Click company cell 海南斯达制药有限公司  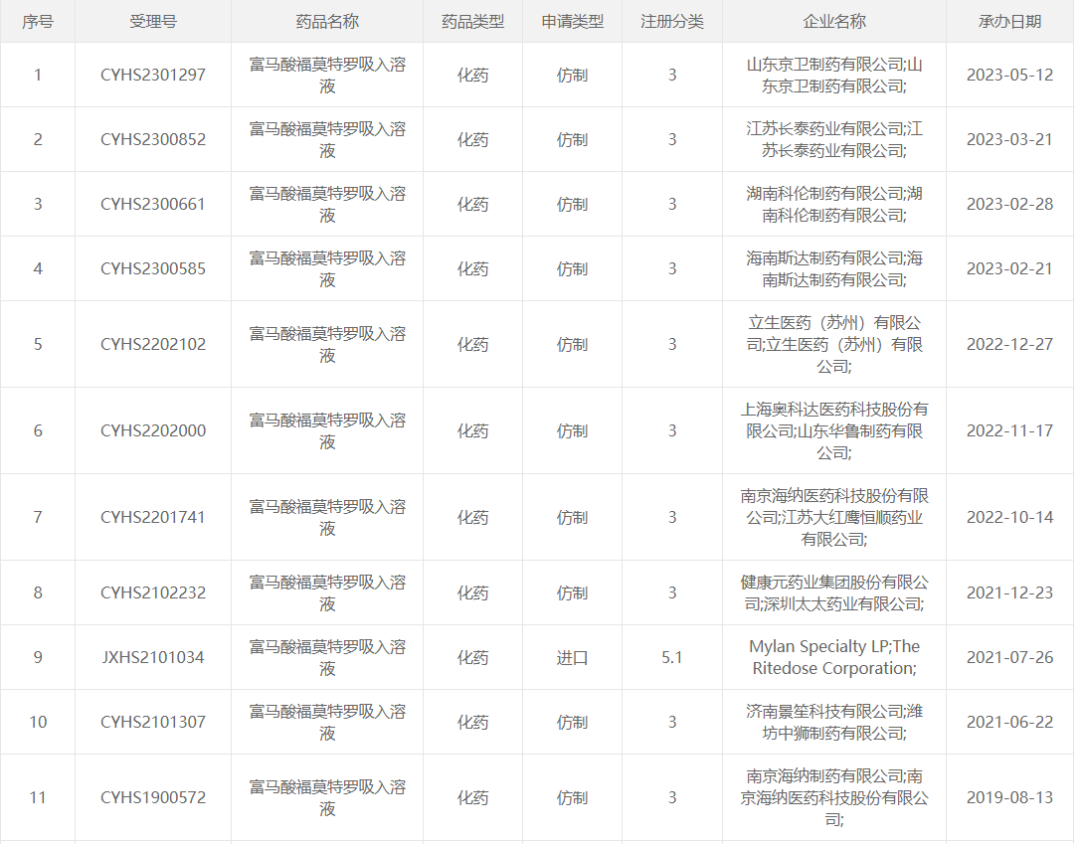[834, 269]
